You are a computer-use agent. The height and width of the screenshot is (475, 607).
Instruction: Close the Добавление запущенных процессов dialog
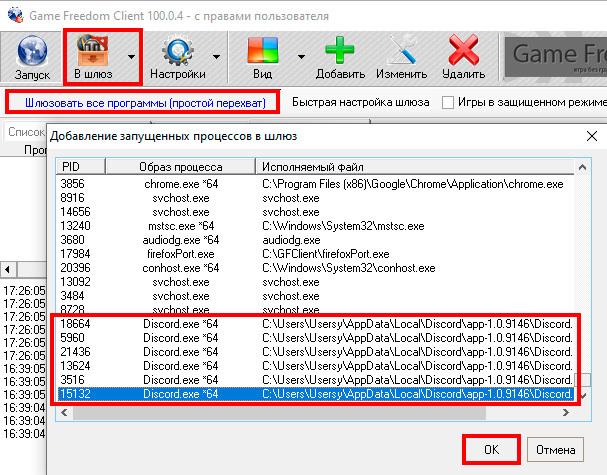592,136
